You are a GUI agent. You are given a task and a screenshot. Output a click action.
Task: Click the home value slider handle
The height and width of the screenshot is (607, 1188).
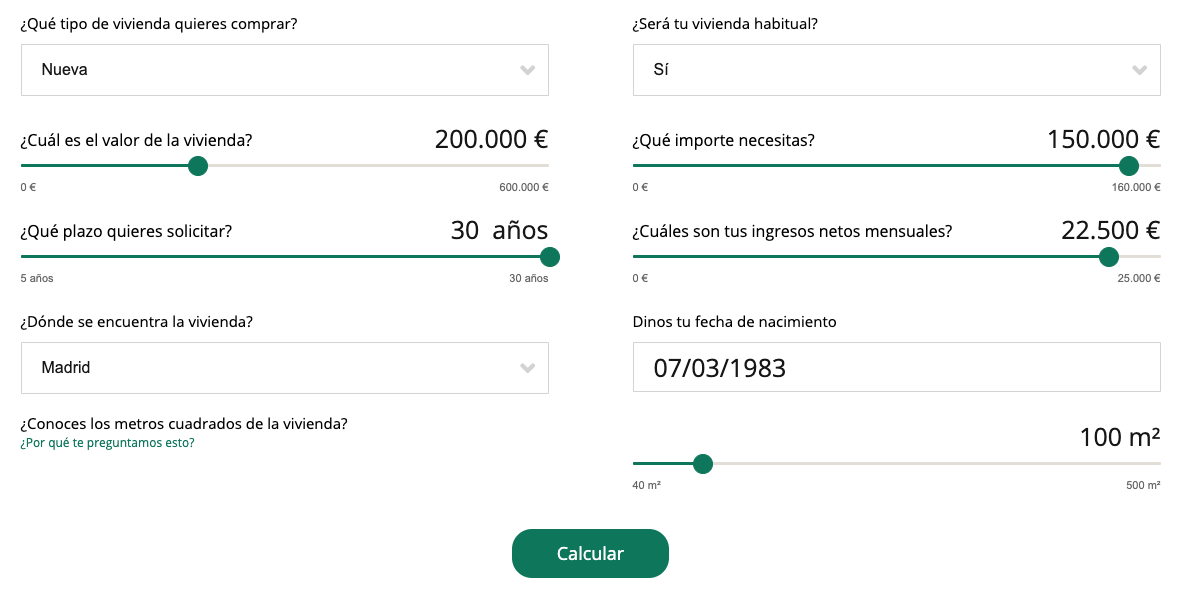point(197,166)
